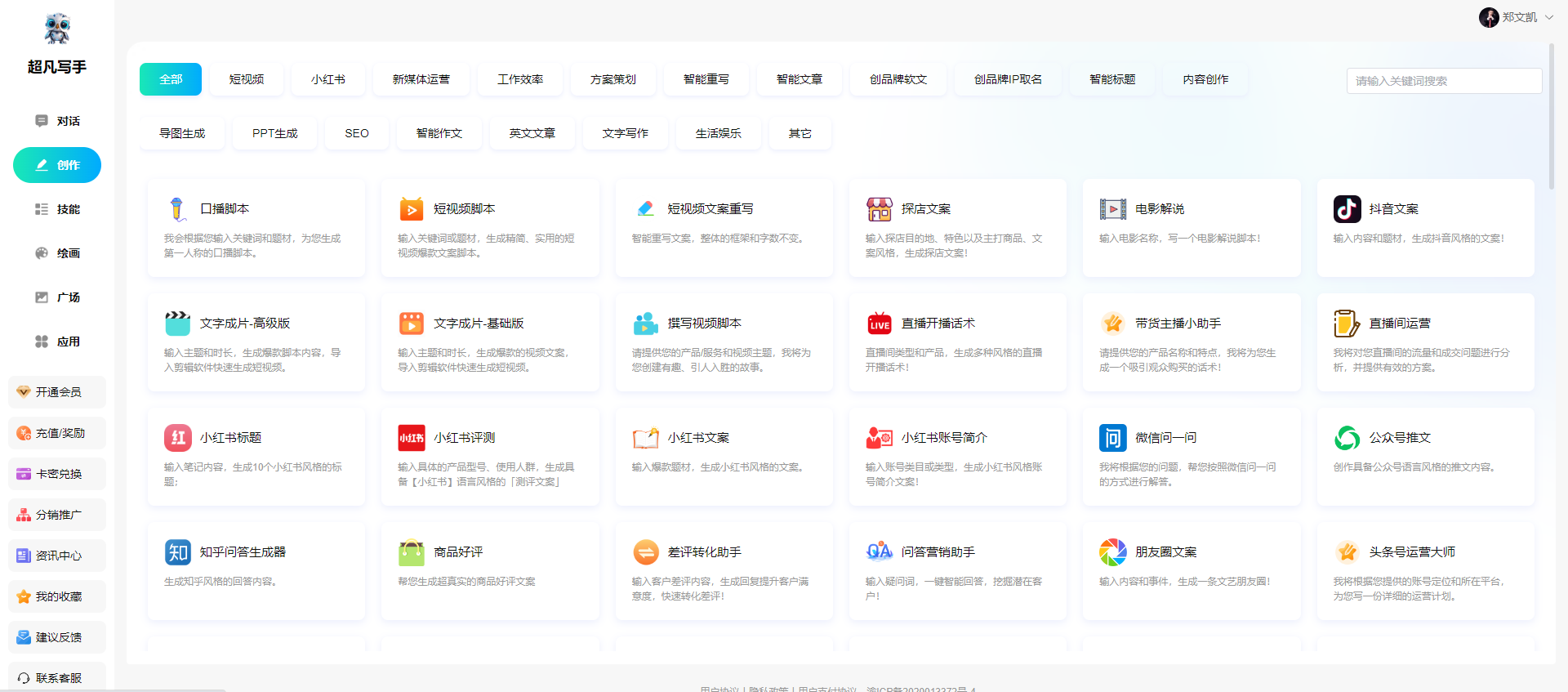Click the 电影解说 film icon
The width and height of the screenshot is (1568, 692).
(x=1112, y=209)
